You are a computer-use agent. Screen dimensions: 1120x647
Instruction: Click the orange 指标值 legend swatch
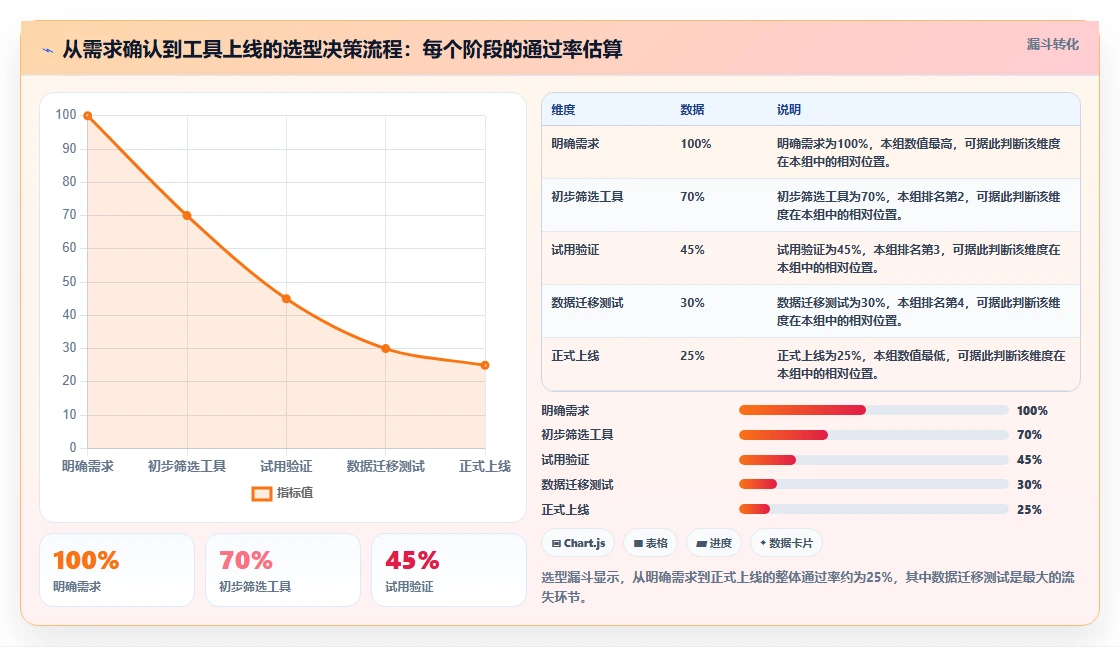click(262, 493)
